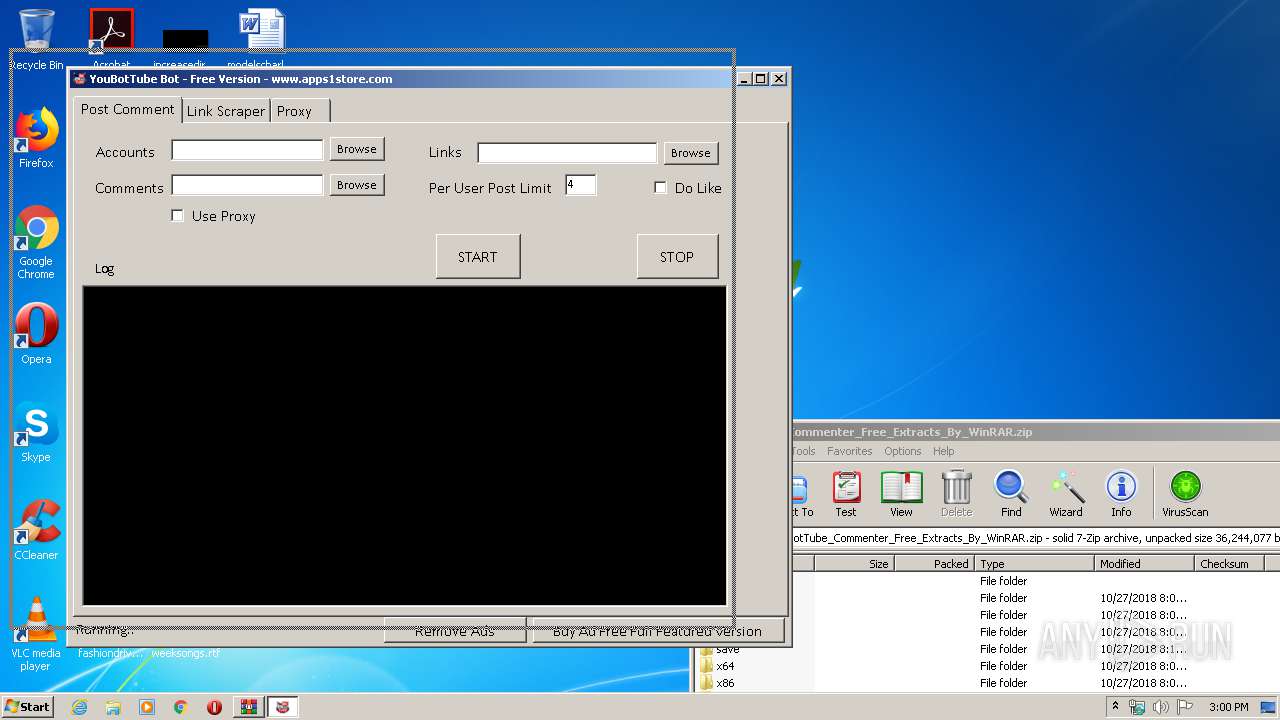Enable the Use Proxy checkbox
The width and height of the screenshot is (1280, 720).
(x=178, y=216)
